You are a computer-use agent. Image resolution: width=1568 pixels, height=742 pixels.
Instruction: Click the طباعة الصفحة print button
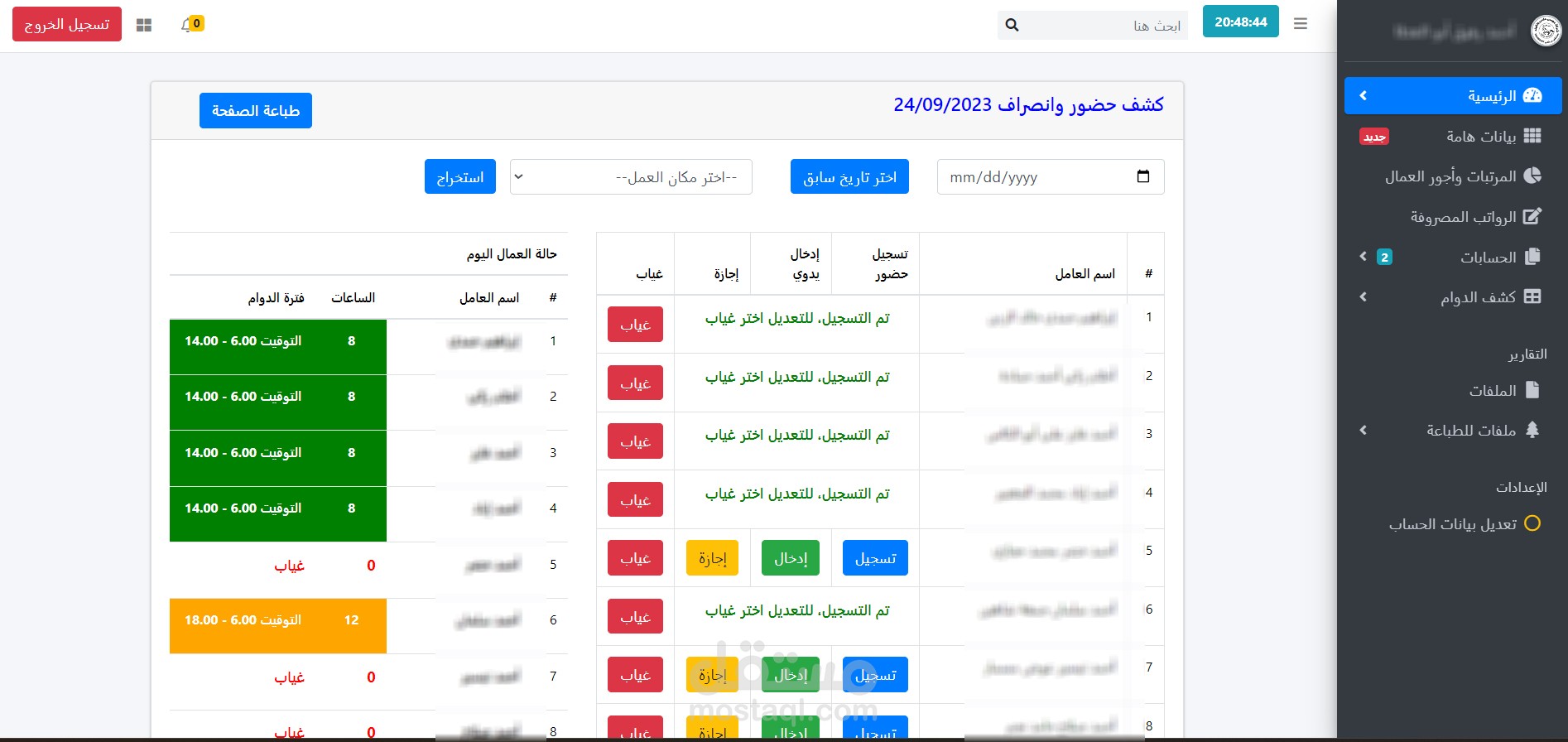coord(256,111)
